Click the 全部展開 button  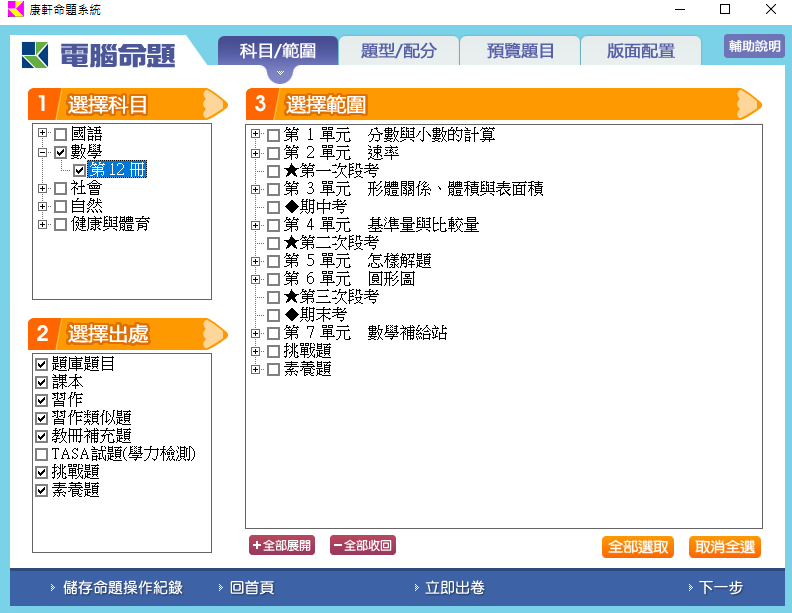[x=282, y=546]
